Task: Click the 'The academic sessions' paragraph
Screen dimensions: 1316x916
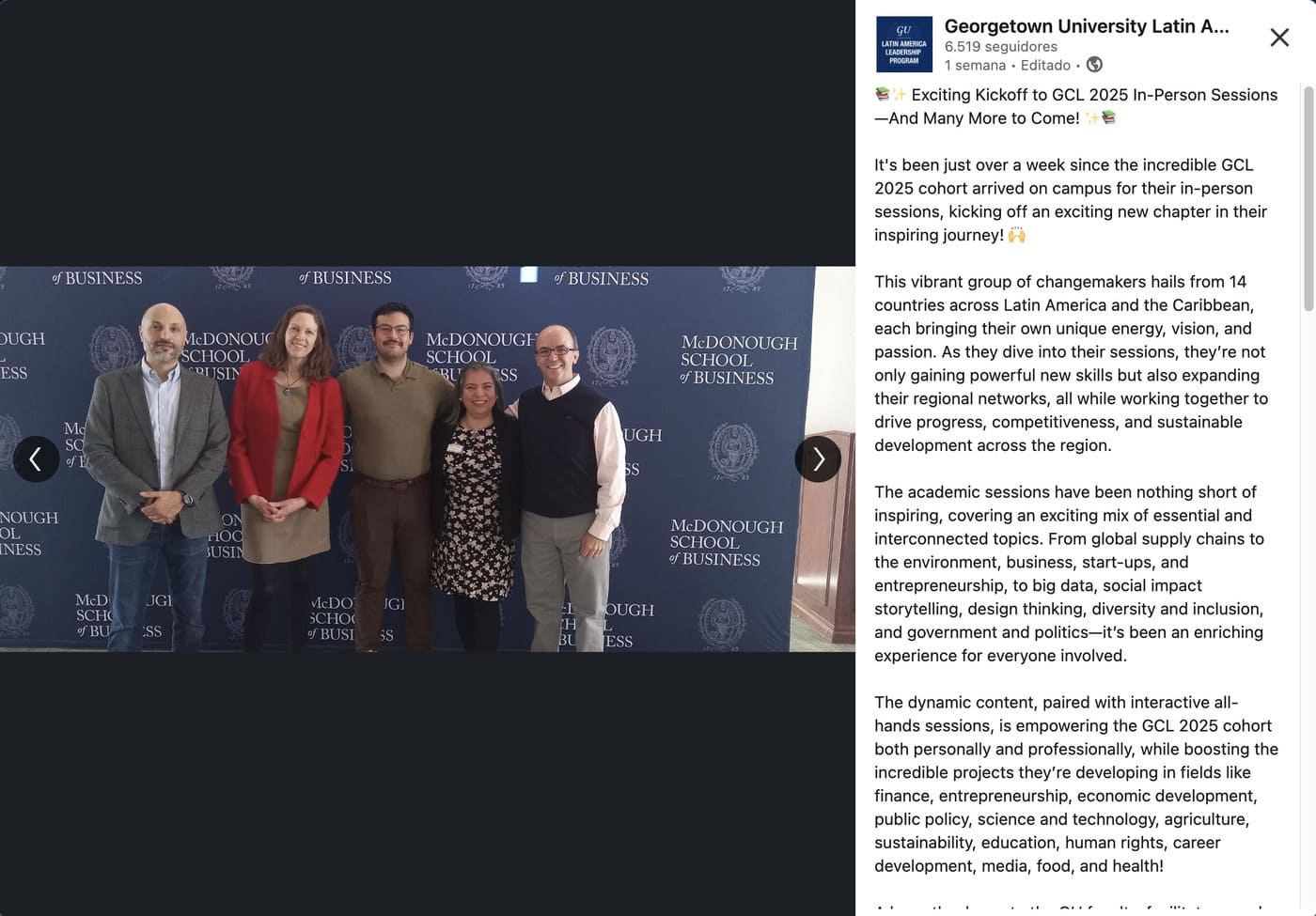Action: 1070,574
